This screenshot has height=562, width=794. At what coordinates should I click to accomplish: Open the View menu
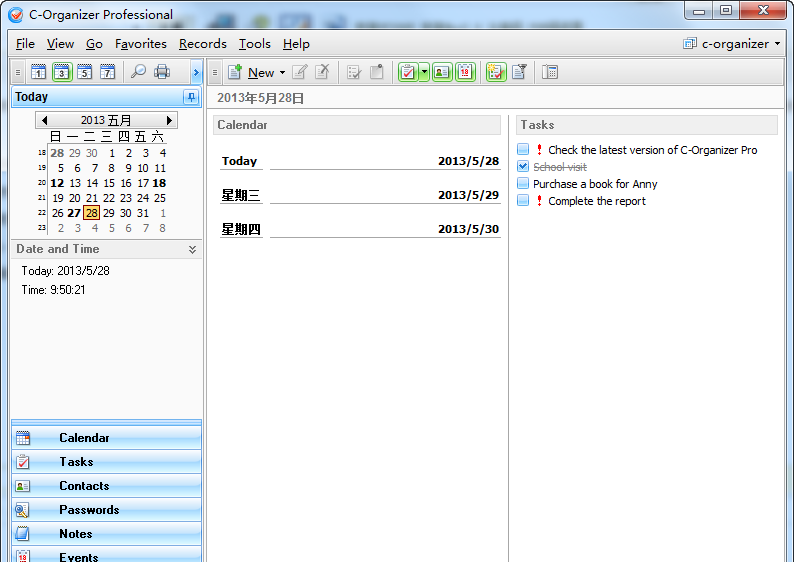[60, 44]
